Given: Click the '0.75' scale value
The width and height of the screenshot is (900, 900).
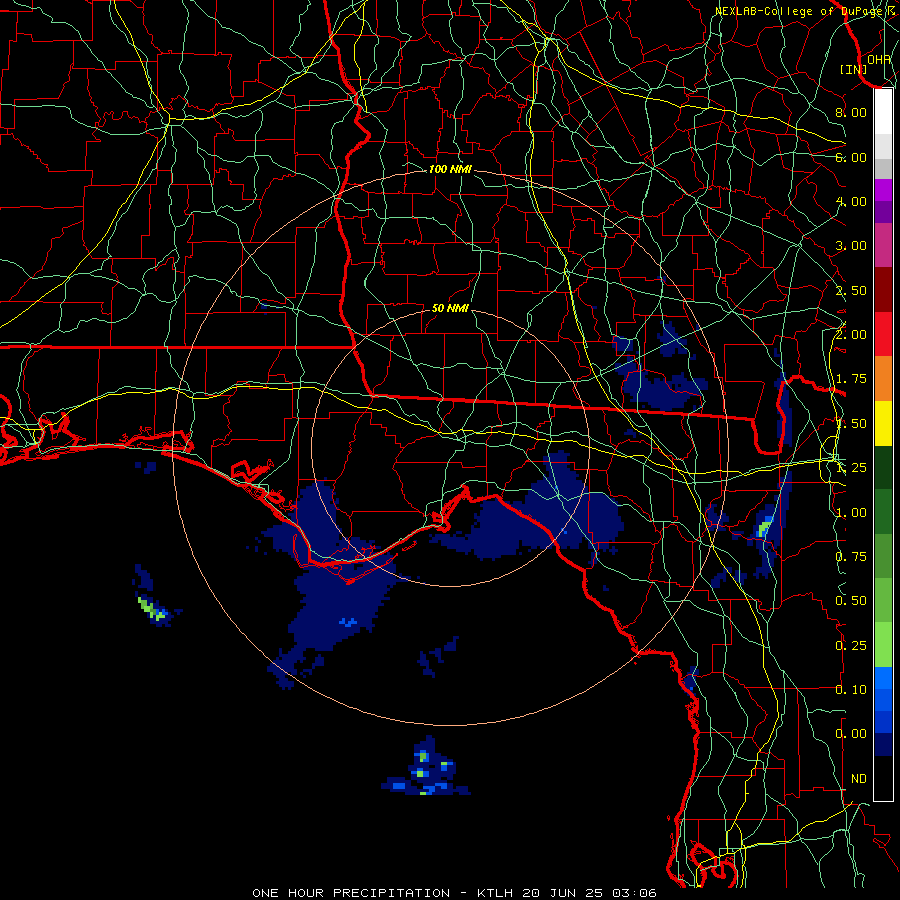Looking at the screenshot, I should pyautogui.click(x=851, y=557).
